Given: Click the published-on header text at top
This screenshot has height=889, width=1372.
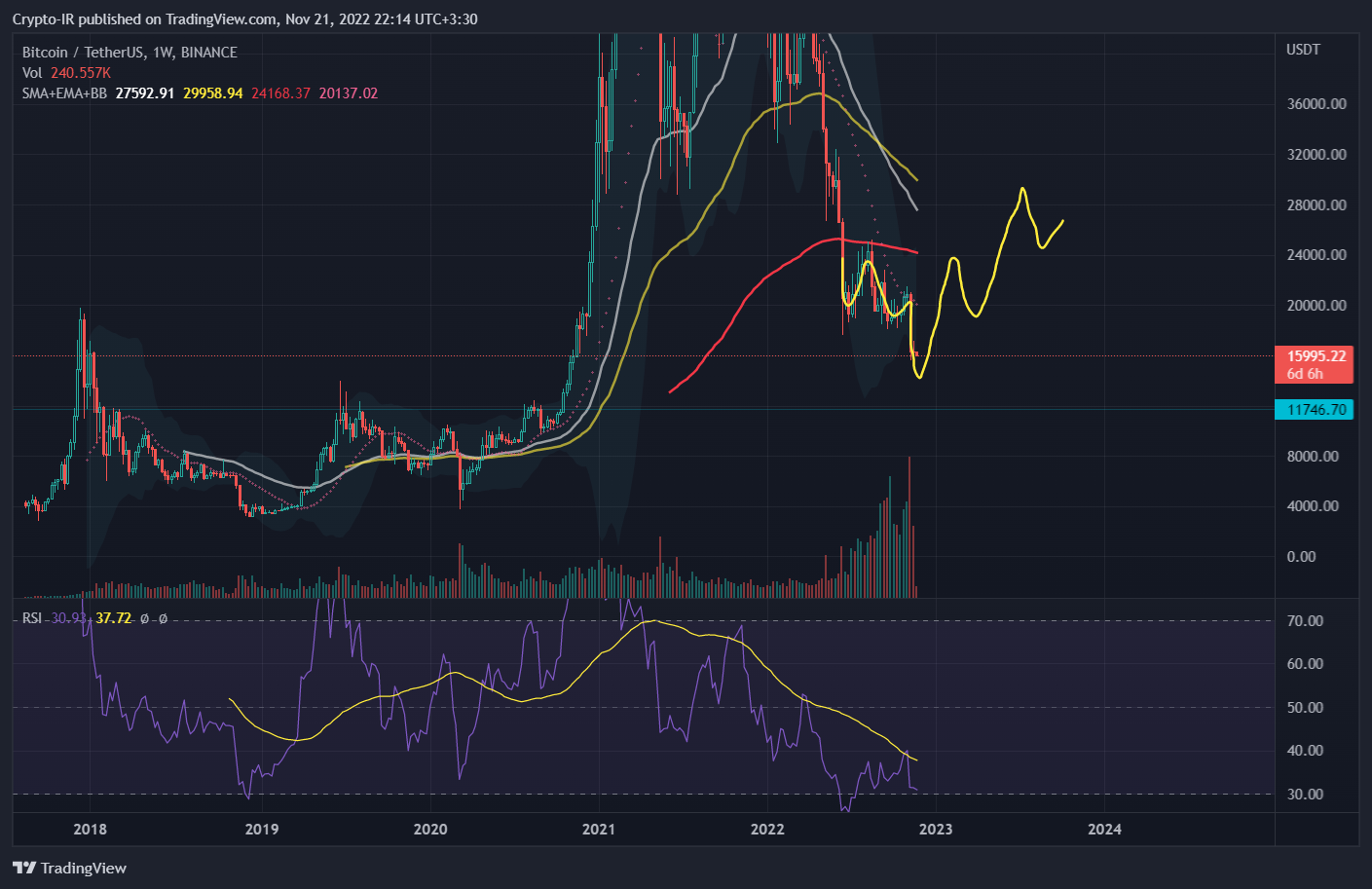Looking at the screenshot, I should point(244,19).
